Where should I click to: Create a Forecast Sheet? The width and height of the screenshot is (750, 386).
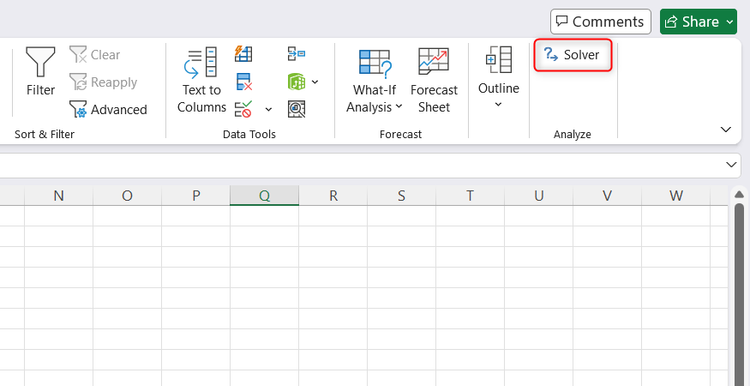point(434,80)
